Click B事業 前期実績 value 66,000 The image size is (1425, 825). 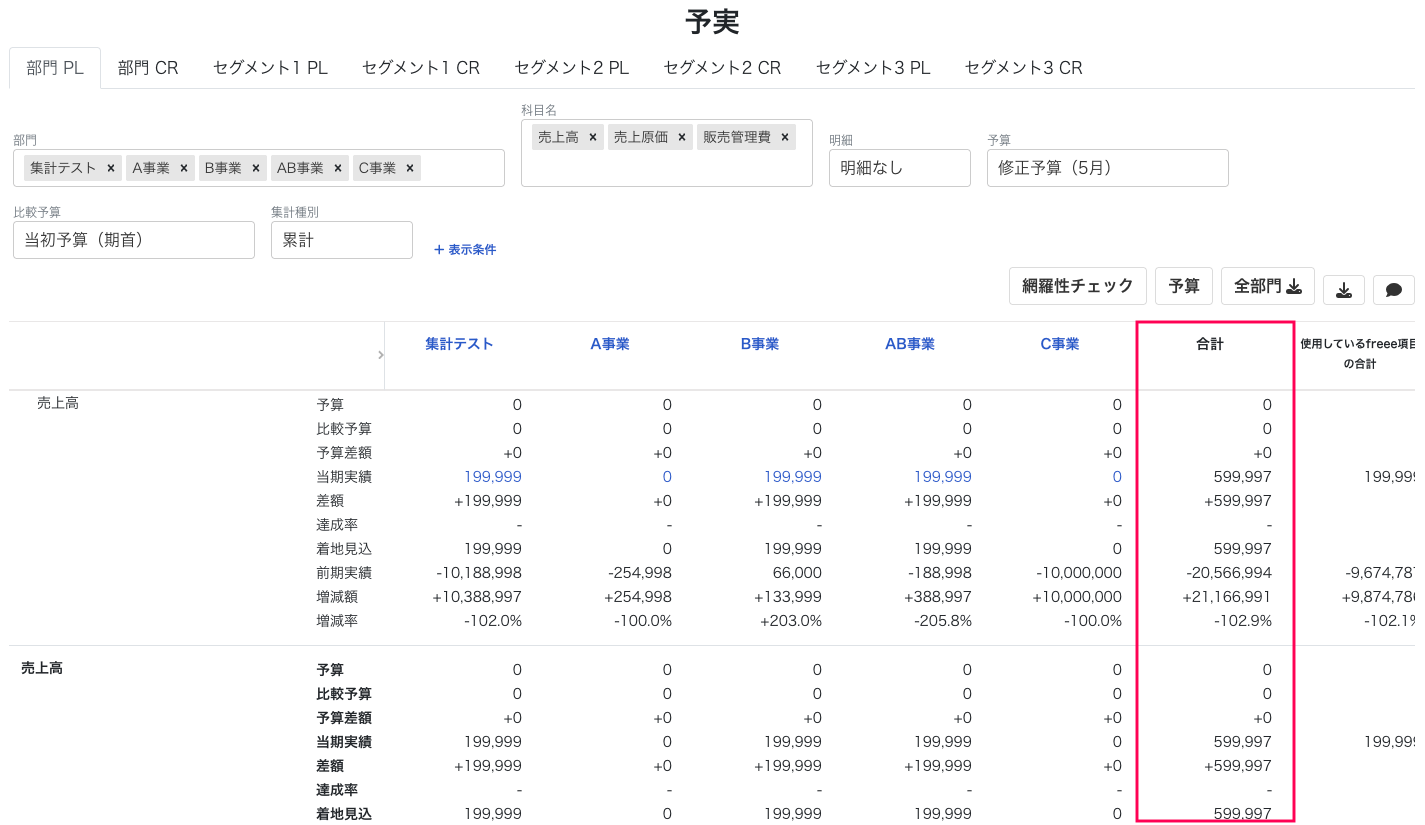coord(797,573)
